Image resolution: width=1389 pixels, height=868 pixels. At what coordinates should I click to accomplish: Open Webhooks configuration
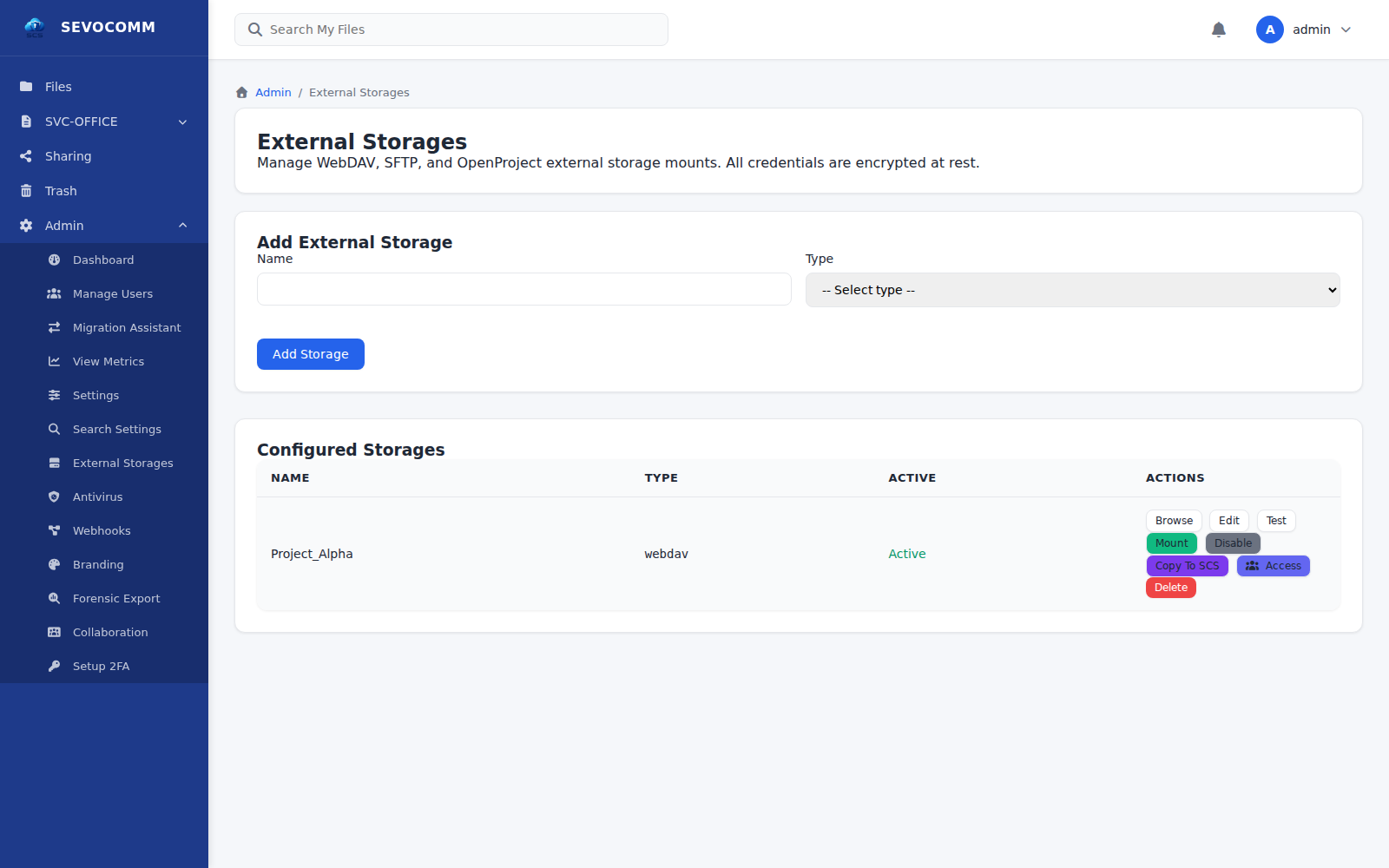[x=102, y=530]
